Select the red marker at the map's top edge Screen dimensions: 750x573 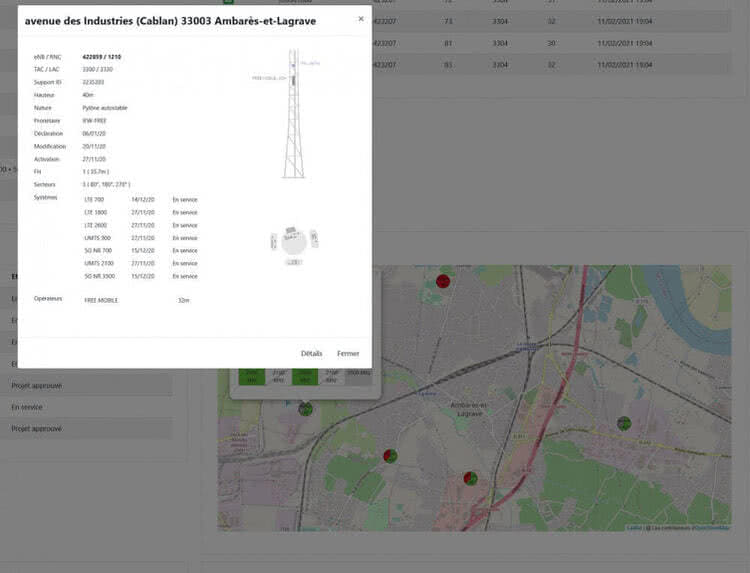coord(444,281)
